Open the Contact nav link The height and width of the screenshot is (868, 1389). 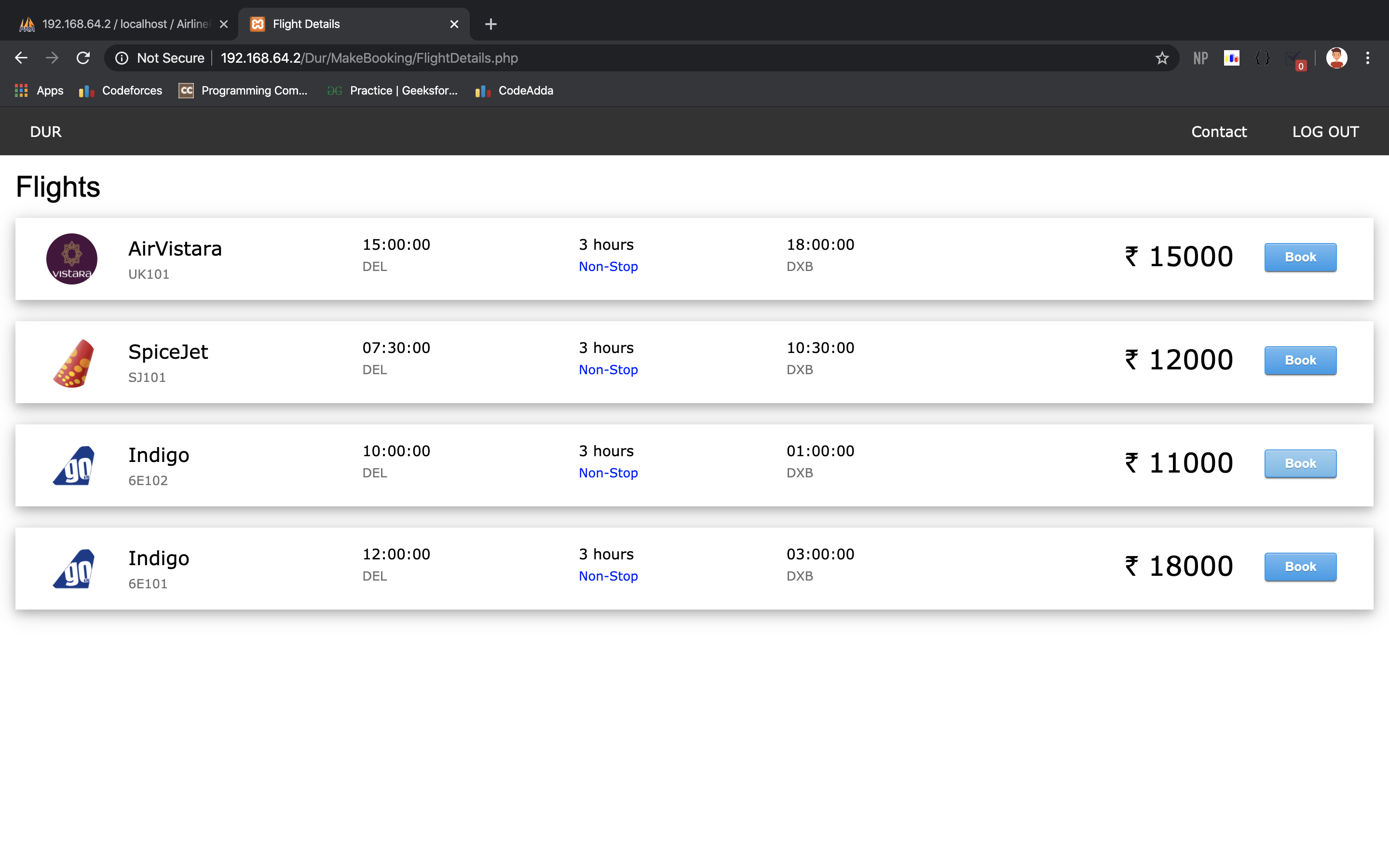pyautogui.click(x=1219, y=132)
